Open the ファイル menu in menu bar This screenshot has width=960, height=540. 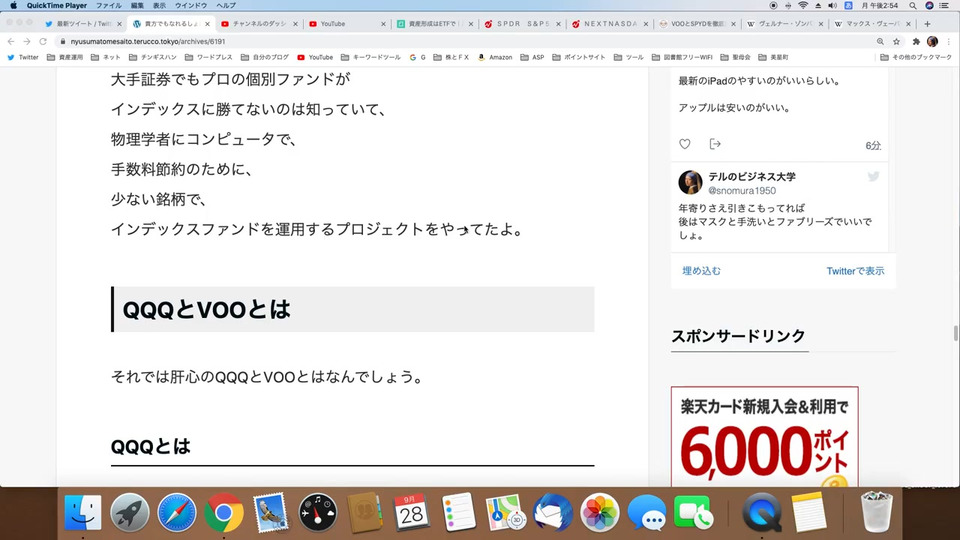coord(108,6)
